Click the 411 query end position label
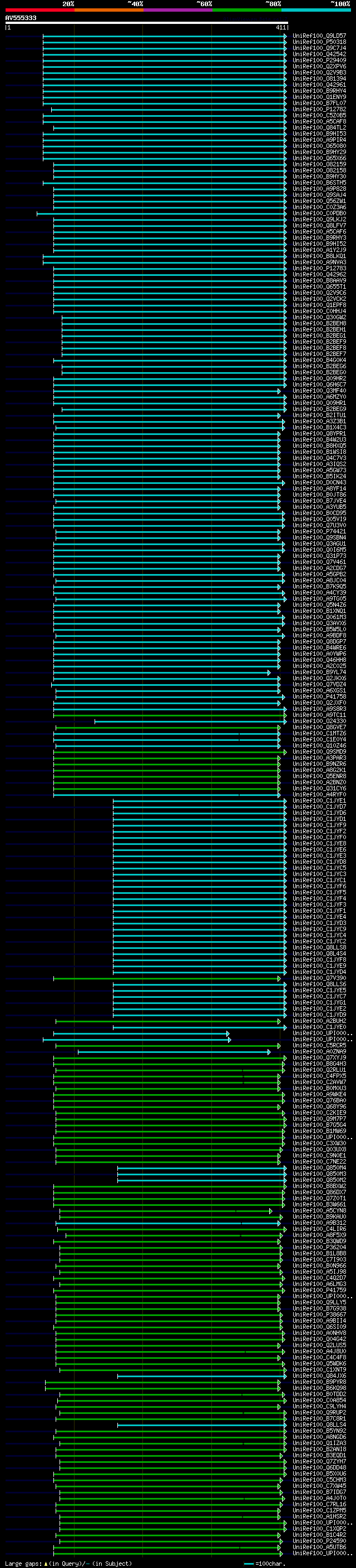Image resolution: width=356 pixels, height=1568 pixels. click(280, 27)
